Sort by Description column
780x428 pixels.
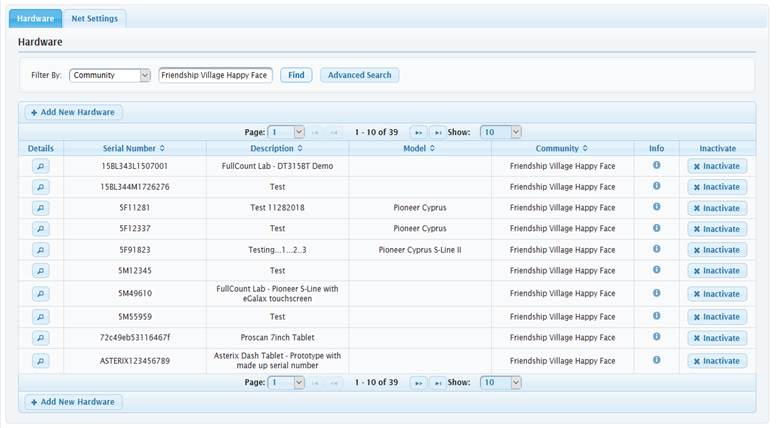277,148
